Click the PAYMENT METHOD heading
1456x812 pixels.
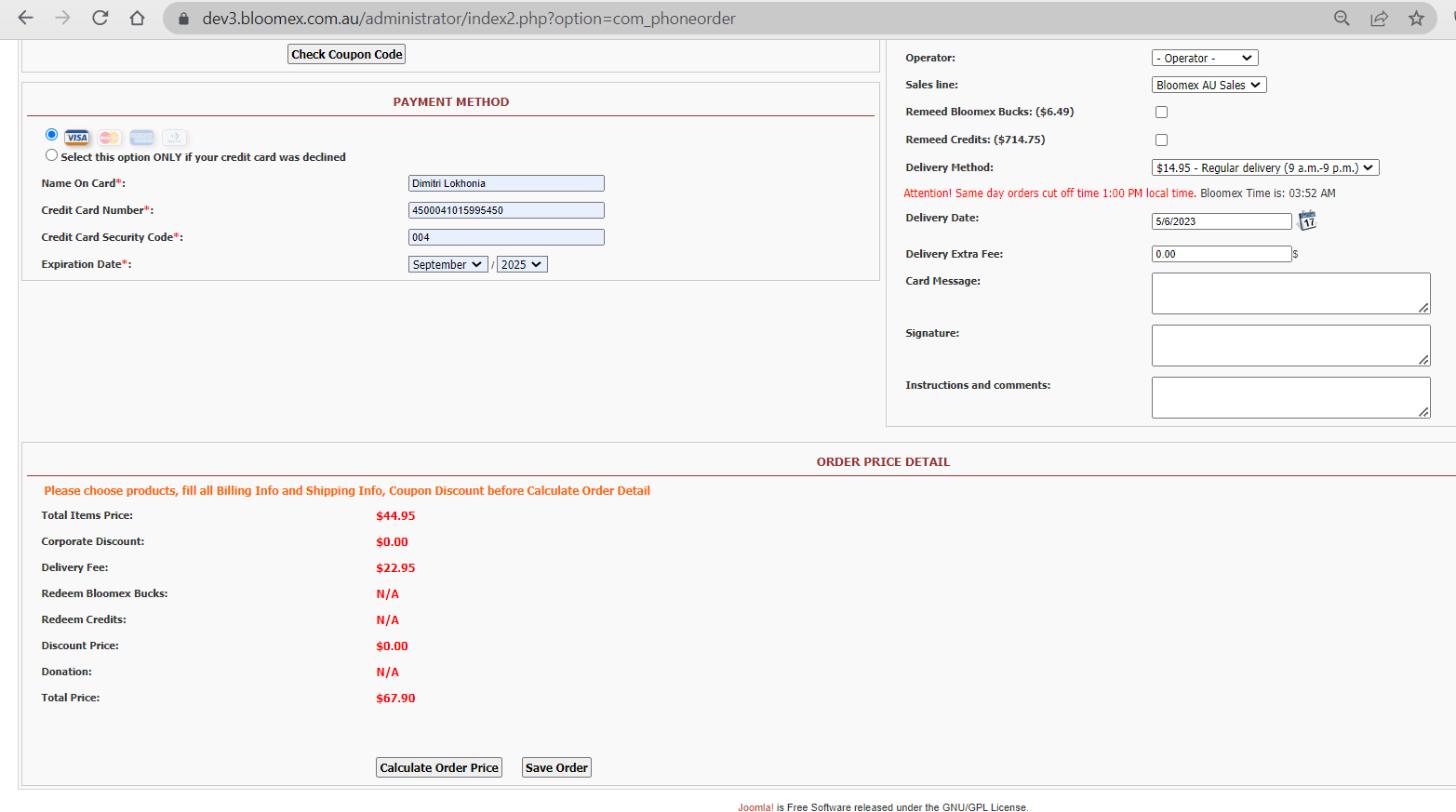451,102
